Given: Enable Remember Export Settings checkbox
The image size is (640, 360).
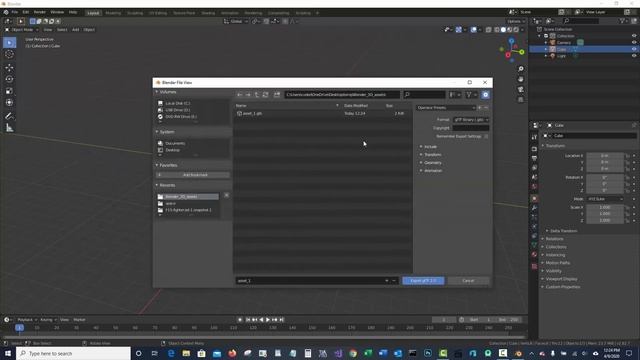Looking at the screenshot, I should coord(486,136).
